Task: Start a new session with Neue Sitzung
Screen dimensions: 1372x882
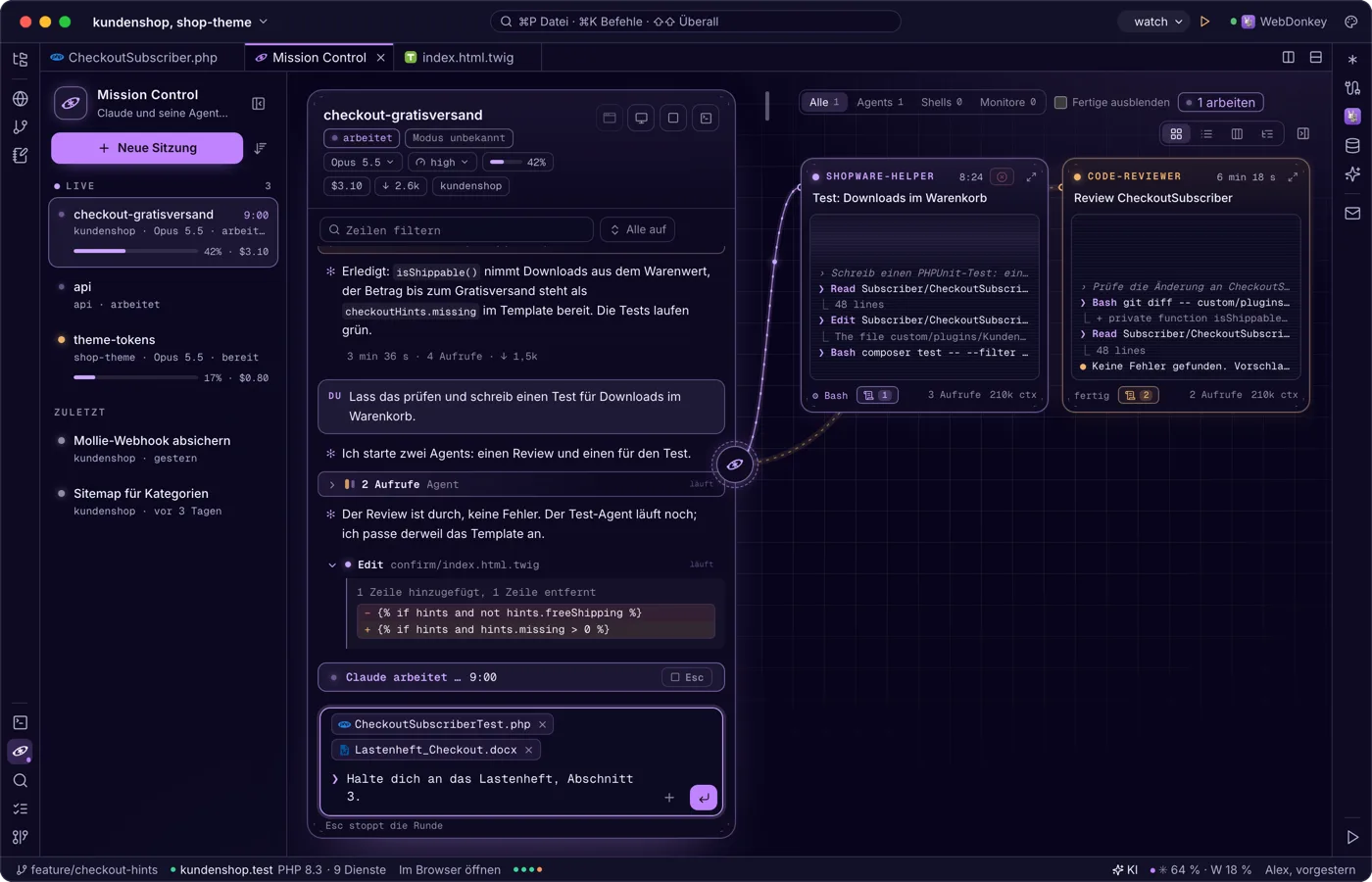Action: tap(147, 148)
